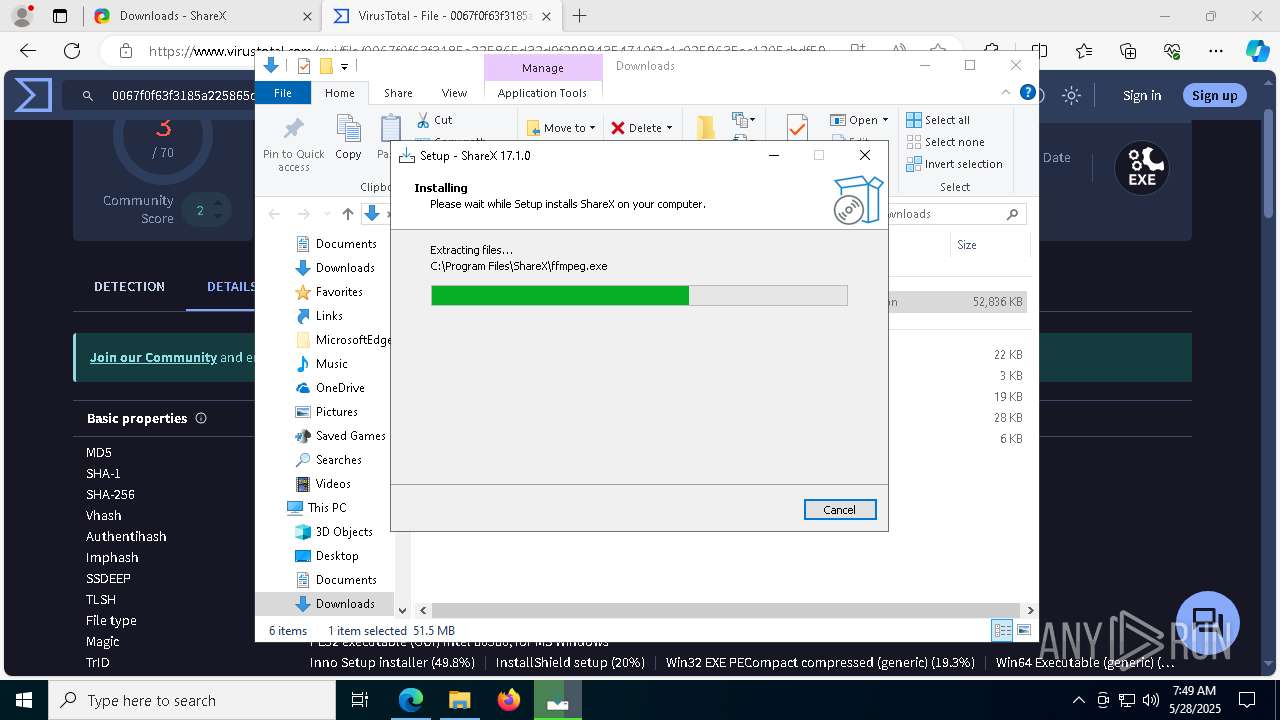The width and height of the screenshot is (1280, 720).
Task: Open the File menu in File Explorer
Action: [x=283, y=92]
